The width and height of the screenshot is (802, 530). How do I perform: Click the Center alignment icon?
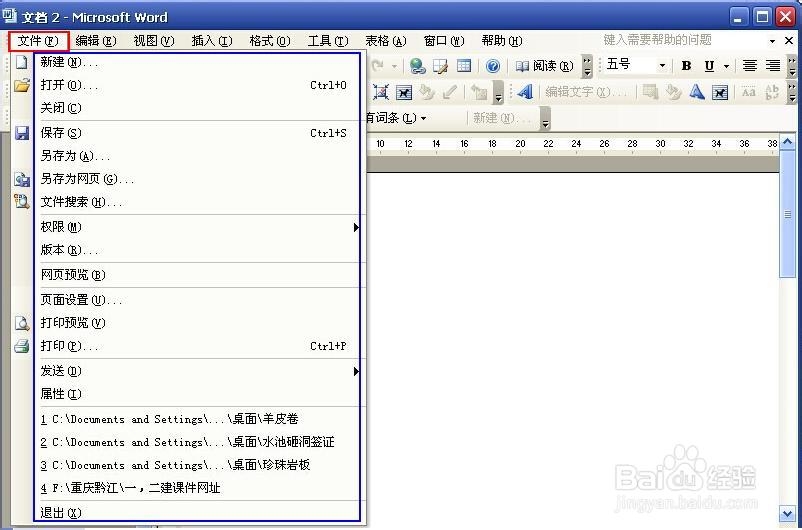[x=750, y=65]
